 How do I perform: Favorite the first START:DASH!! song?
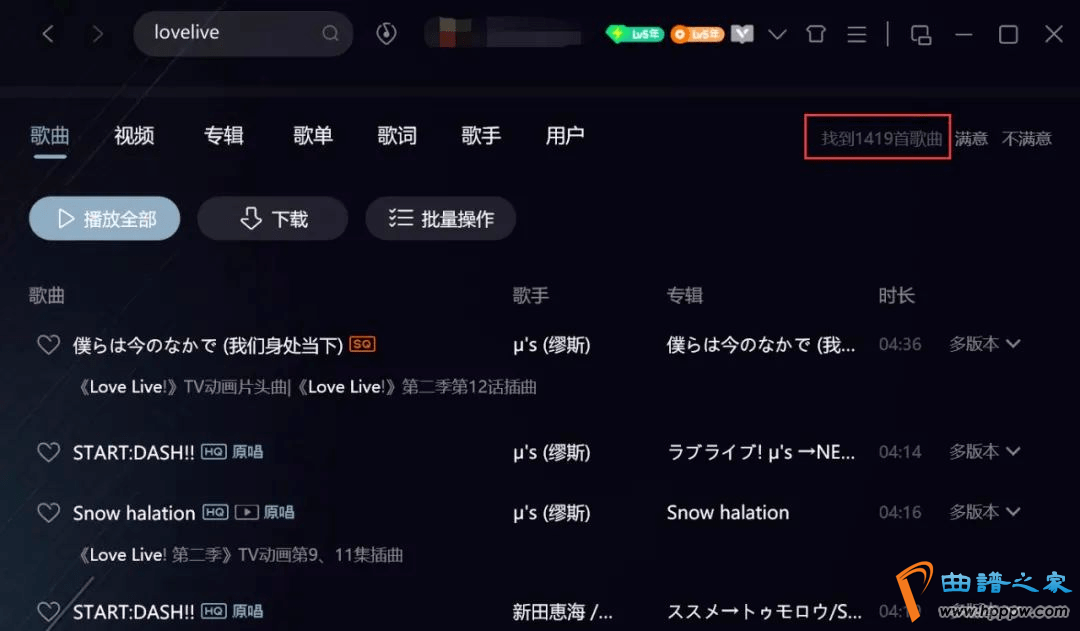pyautogui.click(x=48, y=452)
